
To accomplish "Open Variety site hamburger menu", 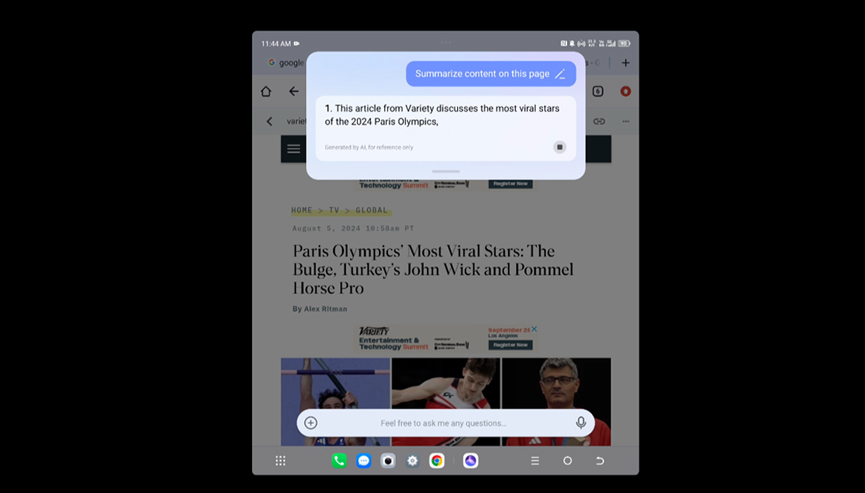I will coord(293,148).
